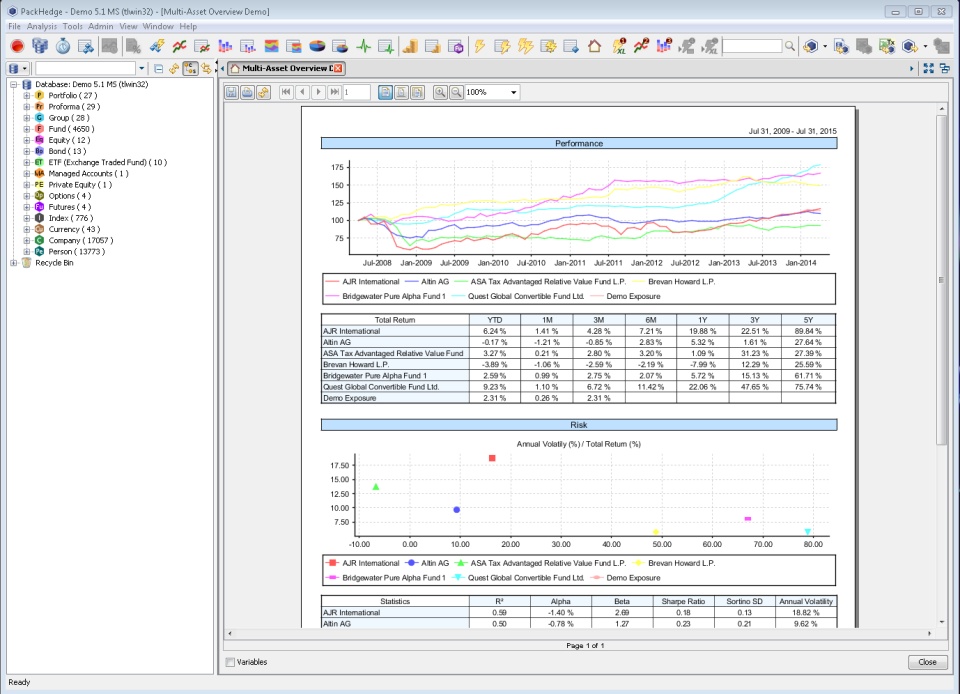
Task: Click the navigator search input box
Action: tap(86, 69)
